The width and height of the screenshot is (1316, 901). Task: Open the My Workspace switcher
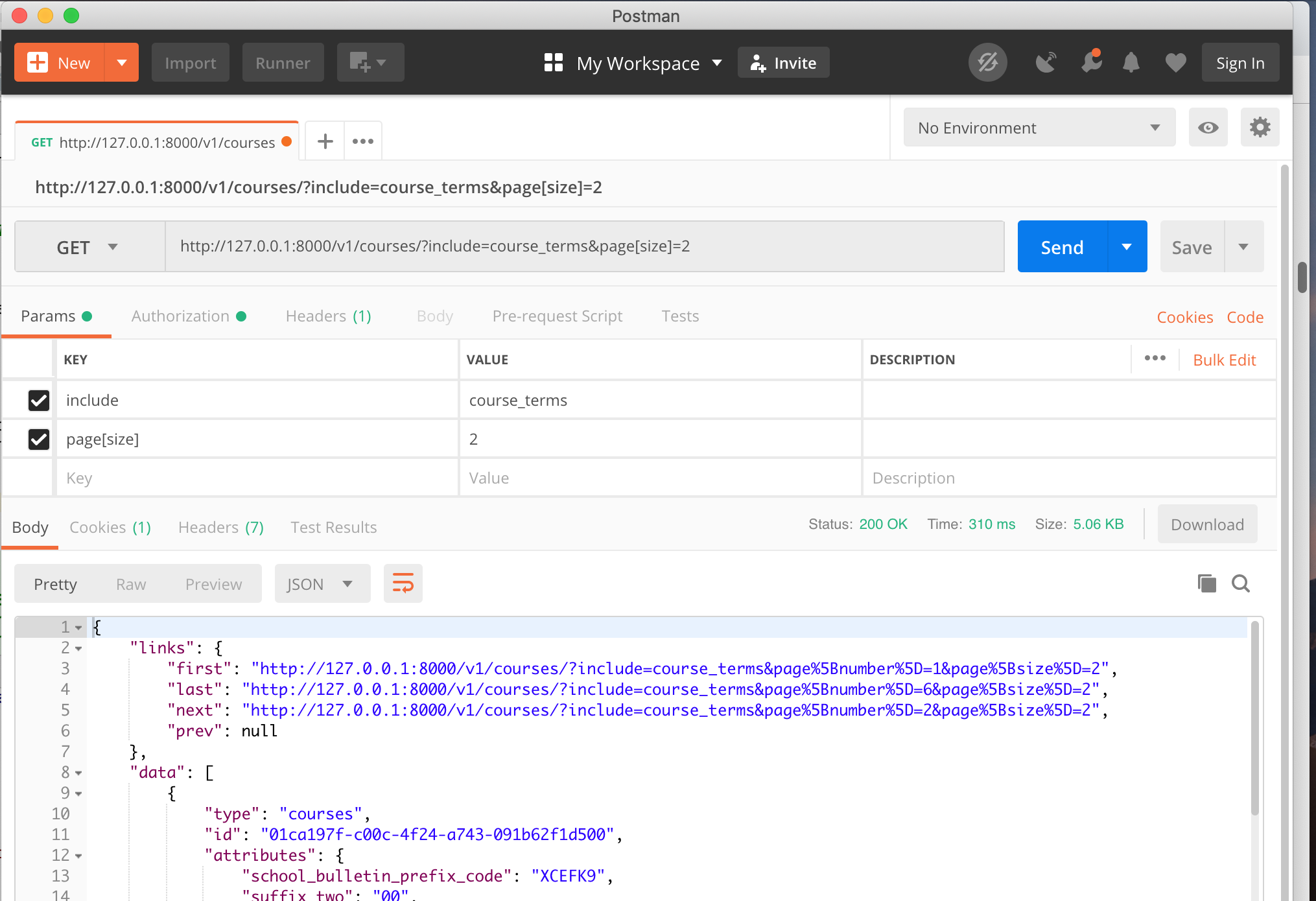pyautogui.click(x=633, y=63)
